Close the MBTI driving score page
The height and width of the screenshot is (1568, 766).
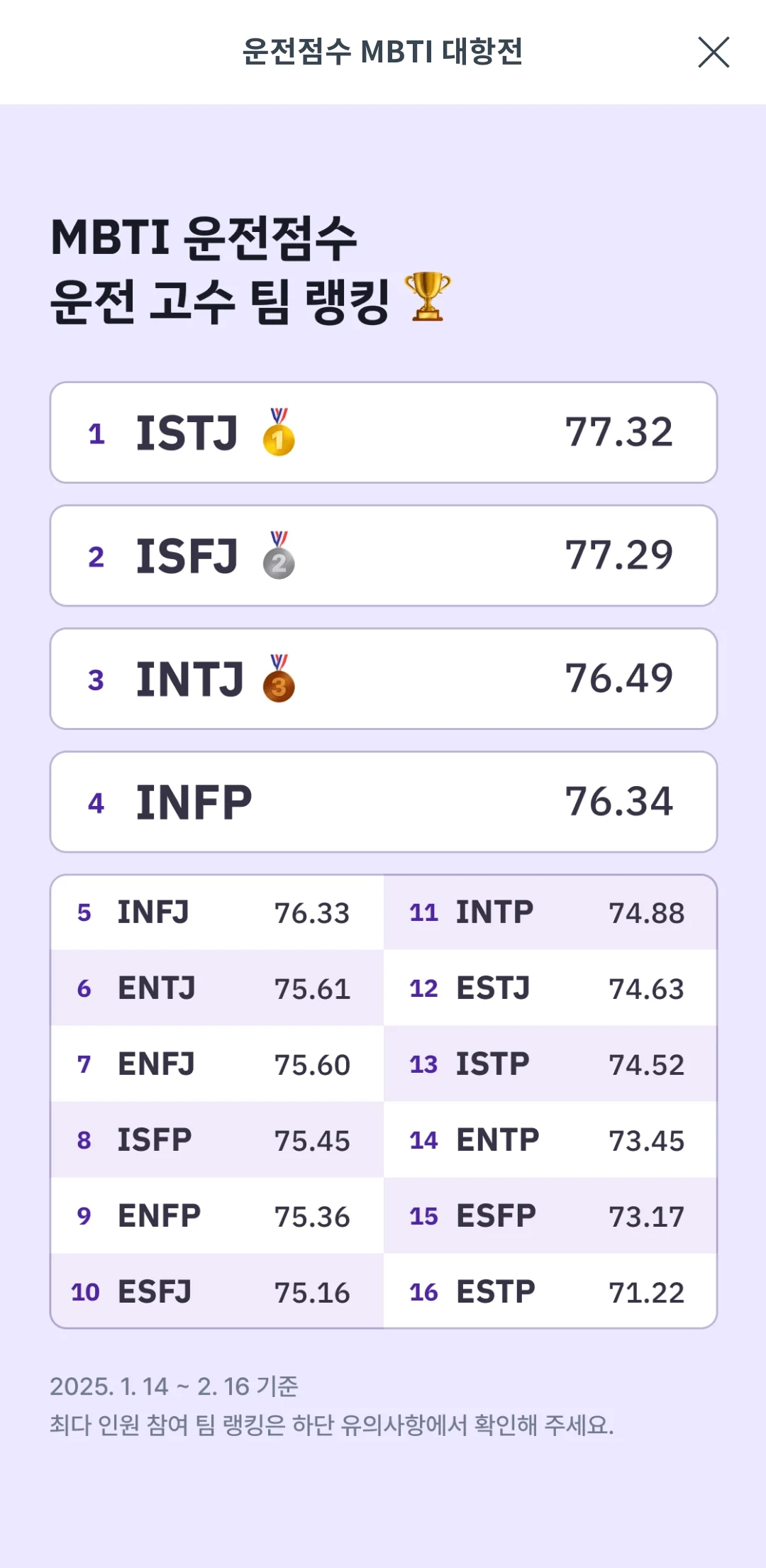coord(714,52)
